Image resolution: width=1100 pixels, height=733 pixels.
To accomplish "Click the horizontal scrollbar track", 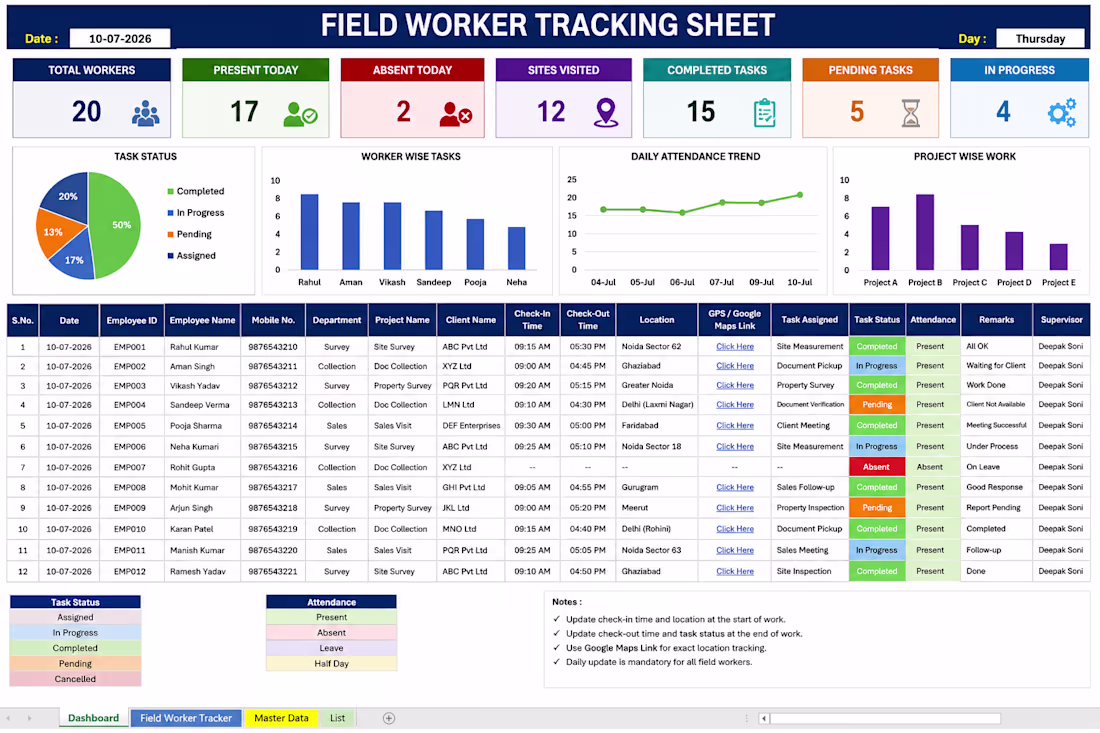I will pos(885,718).
